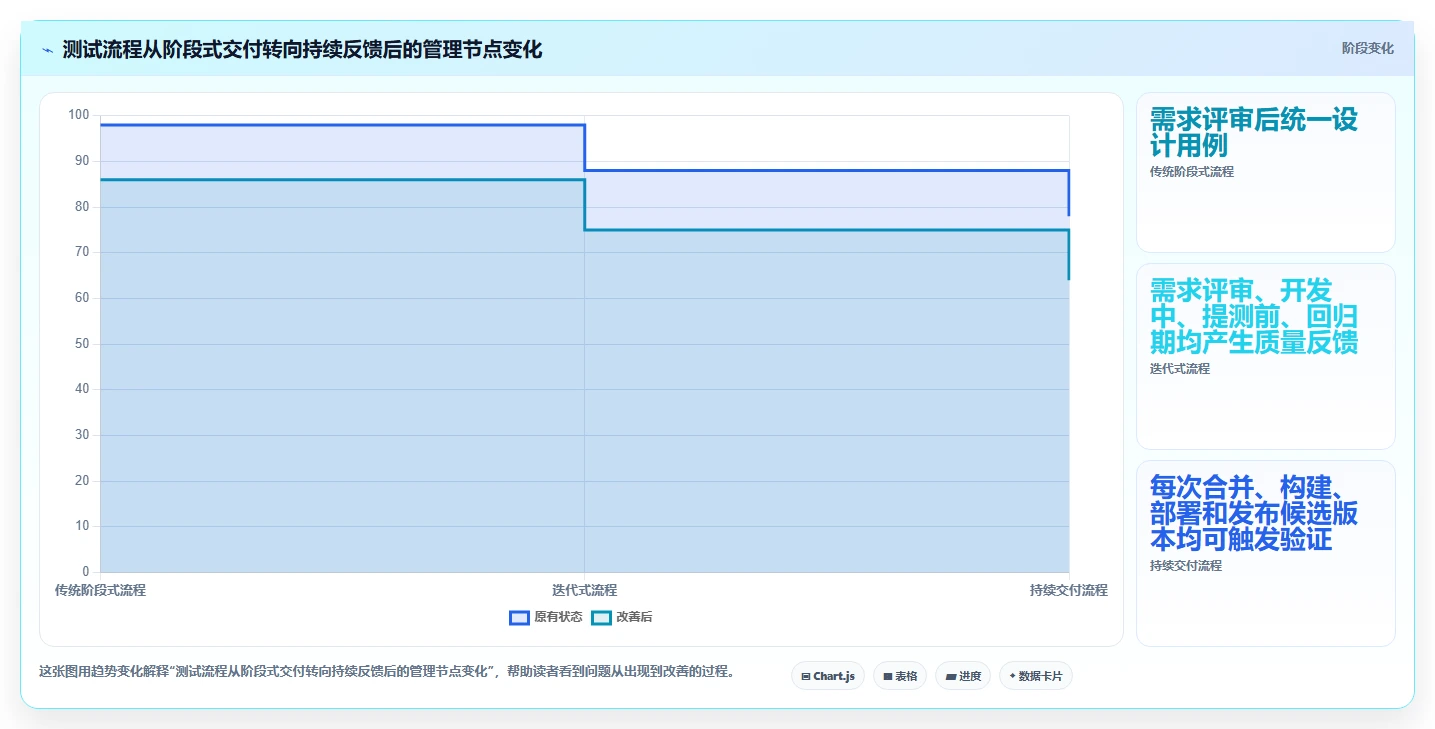This screenshot has width=1435, height=729.
Task: Click the x-axis label 迭代式流程
Action: (585, 590)
